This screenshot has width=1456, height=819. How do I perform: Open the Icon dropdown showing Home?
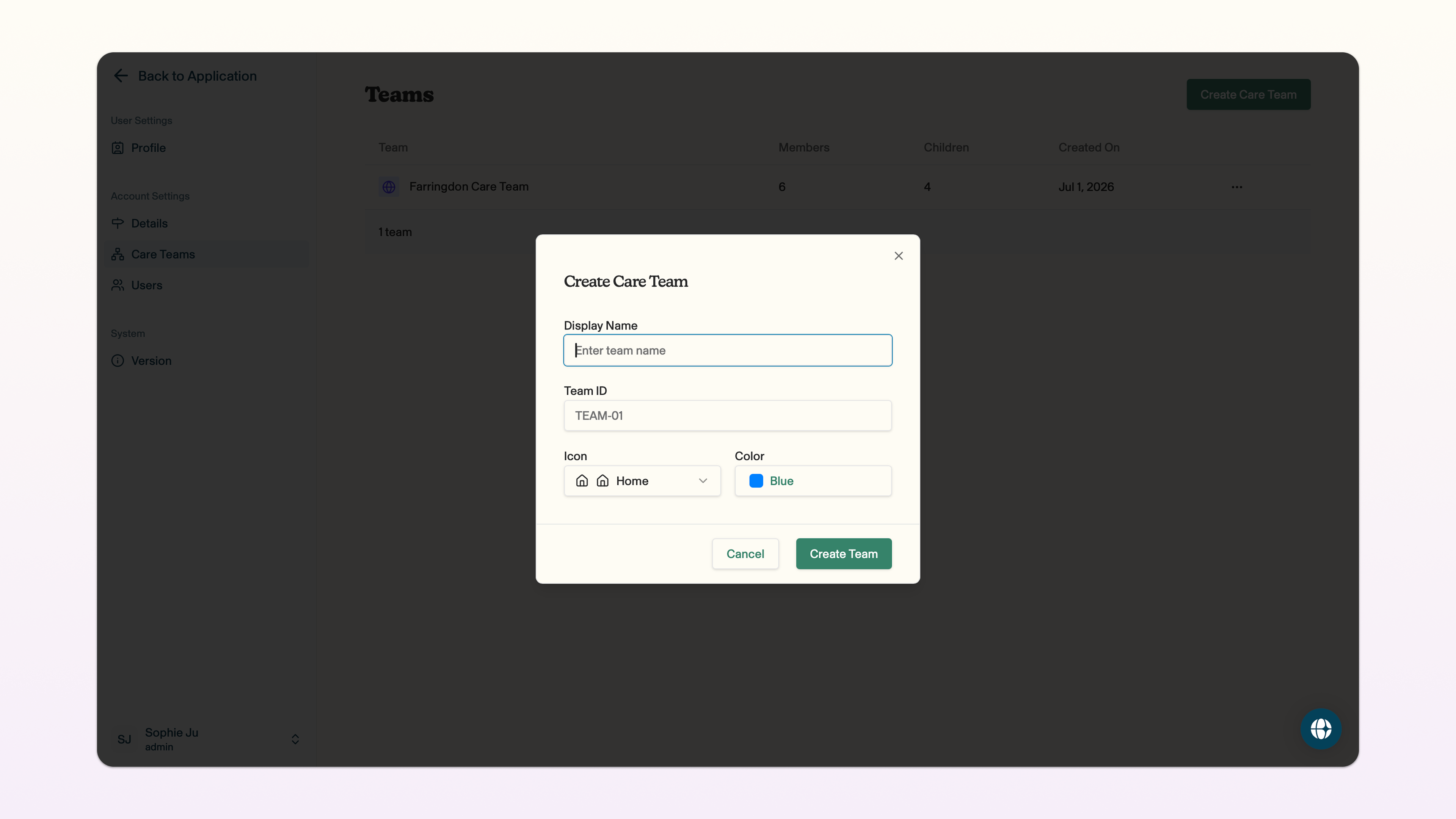(x=642, y=480)
